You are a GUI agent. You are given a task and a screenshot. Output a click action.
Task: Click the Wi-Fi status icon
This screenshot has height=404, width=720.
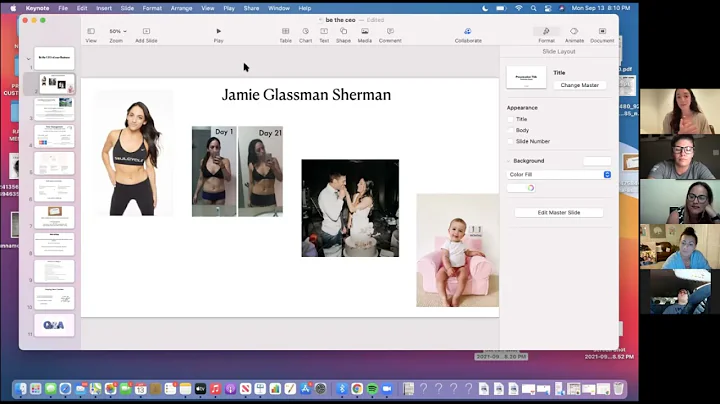click(x=518, y=8)
